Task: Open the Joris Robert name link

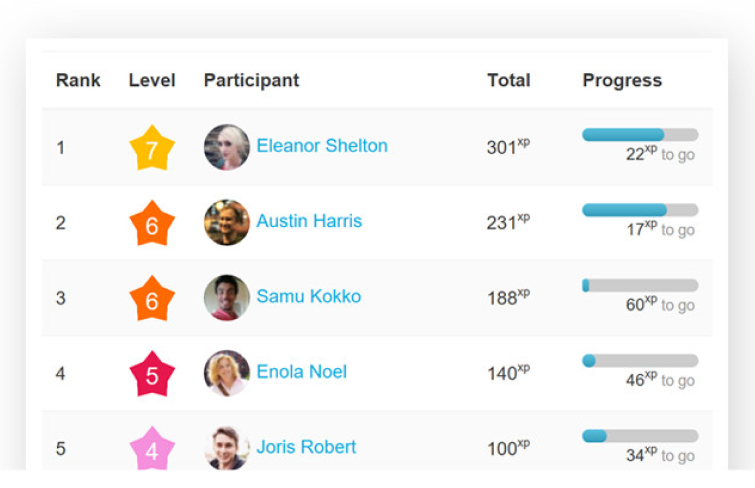Action: 306,447
